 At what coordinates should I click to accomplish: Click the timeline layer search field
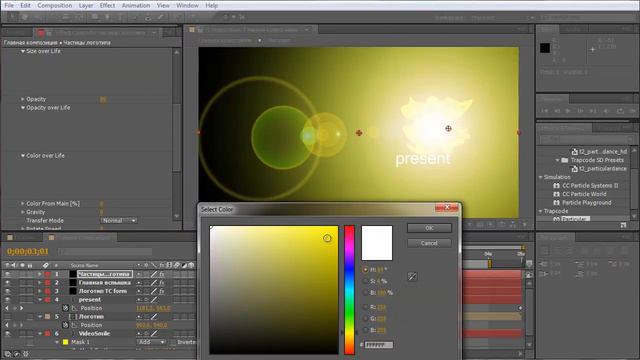pyautogui.click(x=105, y=251)
